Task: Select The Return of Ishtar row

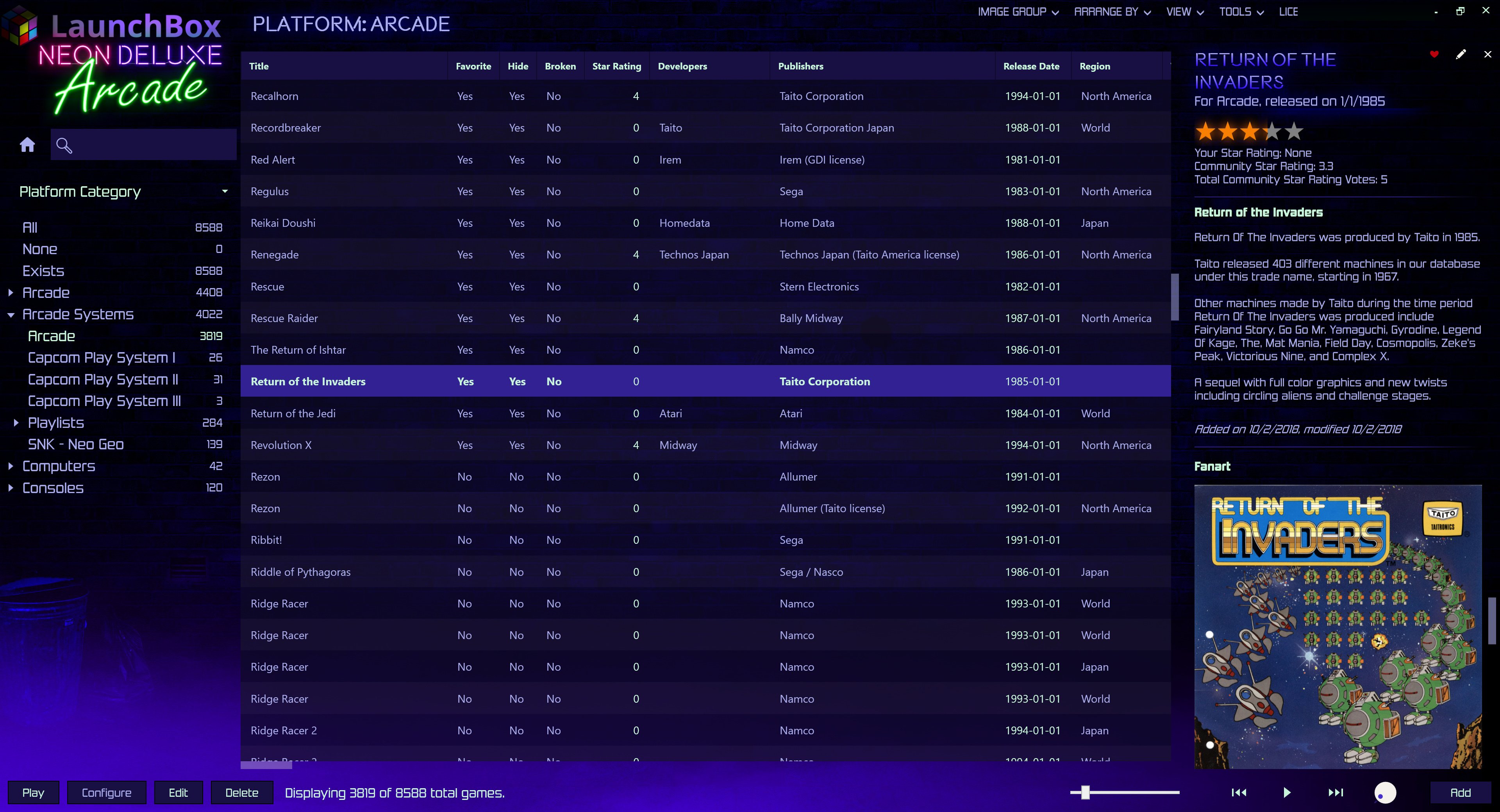Action: (x=705, y=350)
